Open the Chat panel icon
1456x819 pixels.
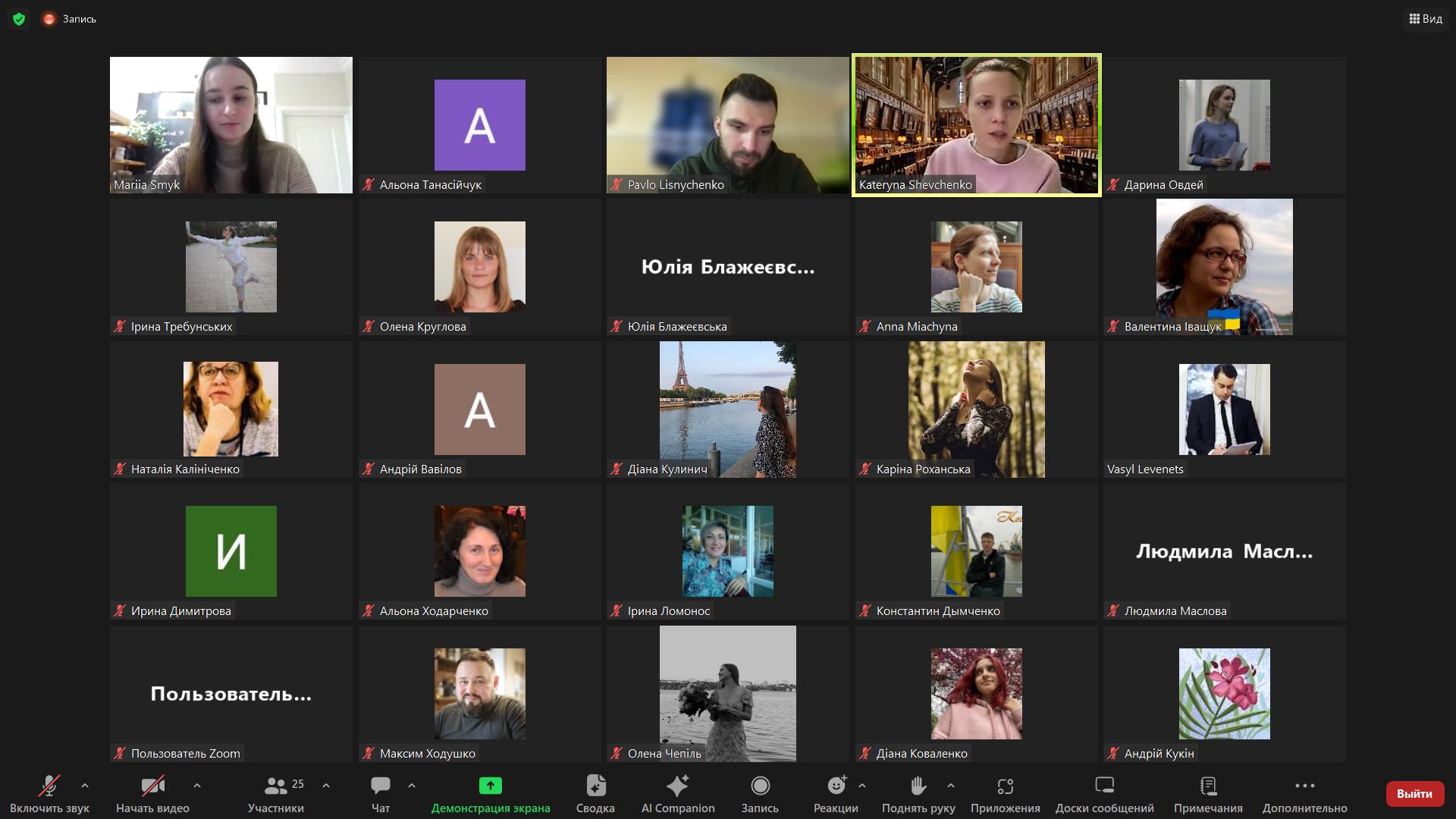[381, 786]
